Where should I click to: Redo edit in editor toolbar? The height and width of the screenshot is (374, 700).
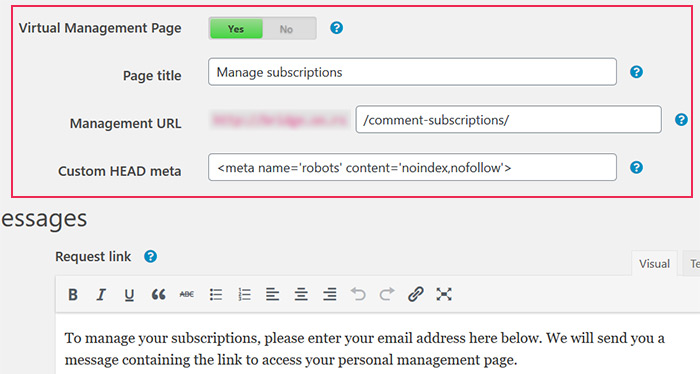(387, 294)
